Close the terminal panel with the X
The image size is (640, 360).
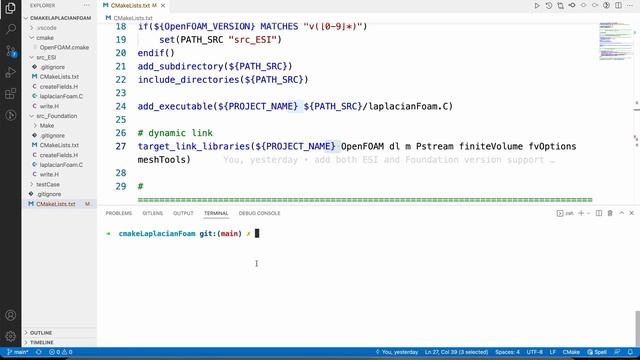(x=631, y=213)
